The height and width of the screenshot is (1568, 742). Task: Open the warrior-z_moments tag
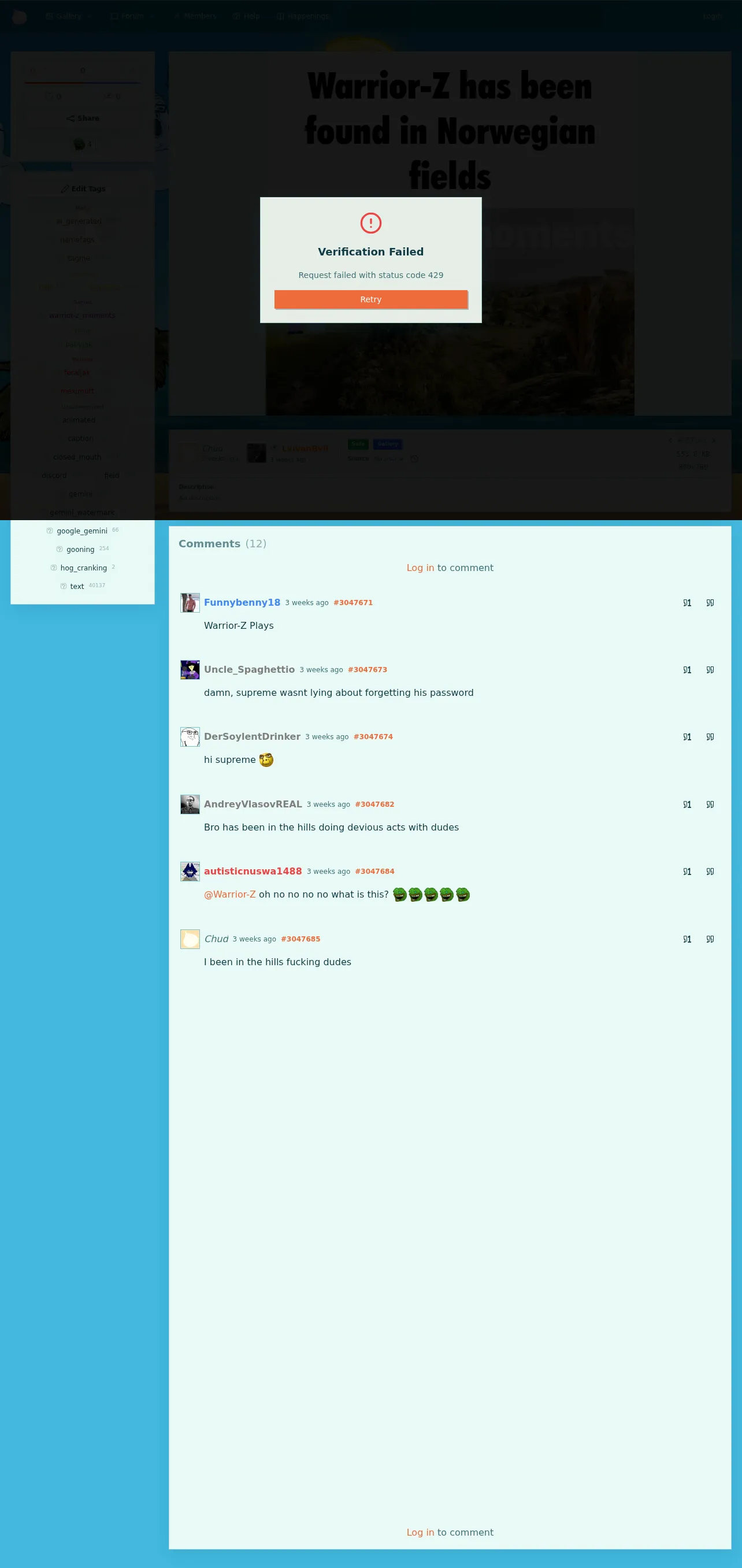pyautogui.click(x=82, y=316)
